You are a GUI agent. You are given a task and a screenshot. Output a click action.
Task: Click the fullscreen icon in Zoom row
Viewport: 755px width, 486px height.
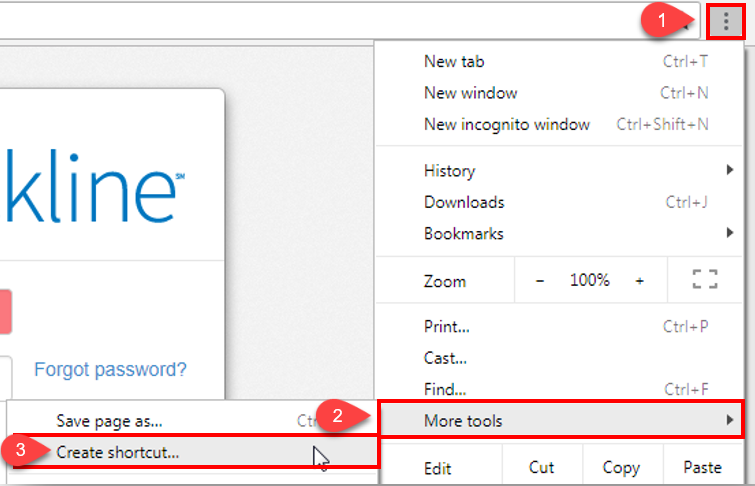pyautogui.click(x=705, y=281)
